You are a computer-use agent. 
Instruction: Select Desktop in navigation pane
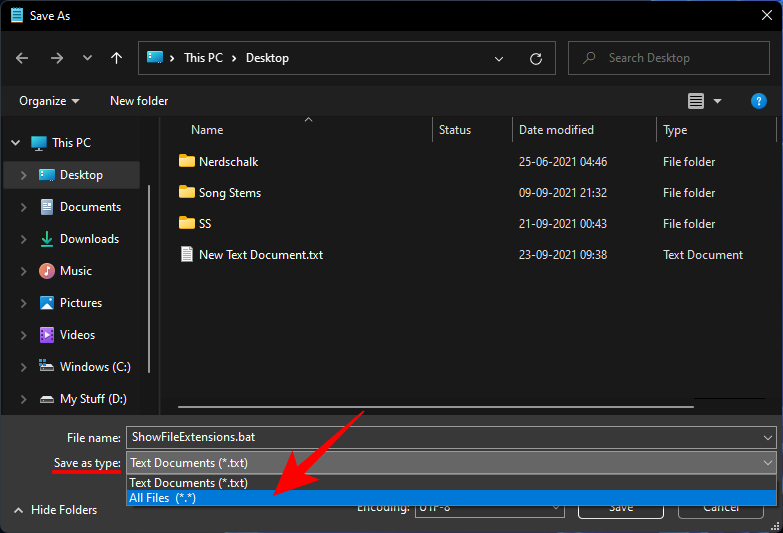[x=81, y=175]
